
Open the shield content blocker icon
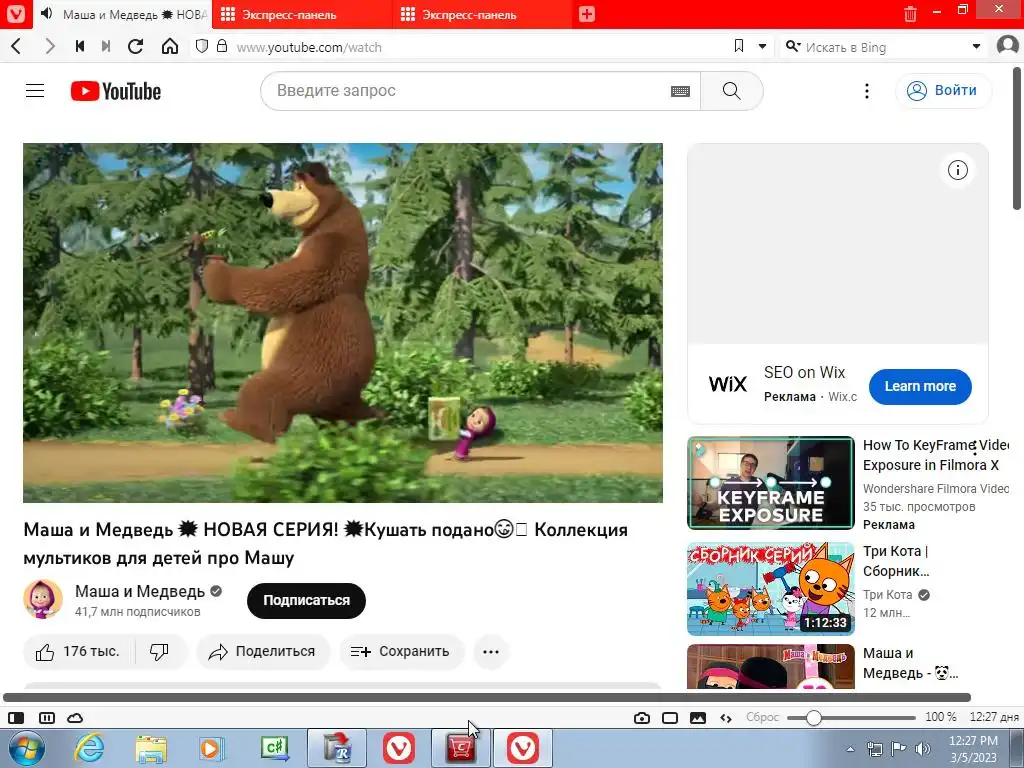(x=202, y=46)
